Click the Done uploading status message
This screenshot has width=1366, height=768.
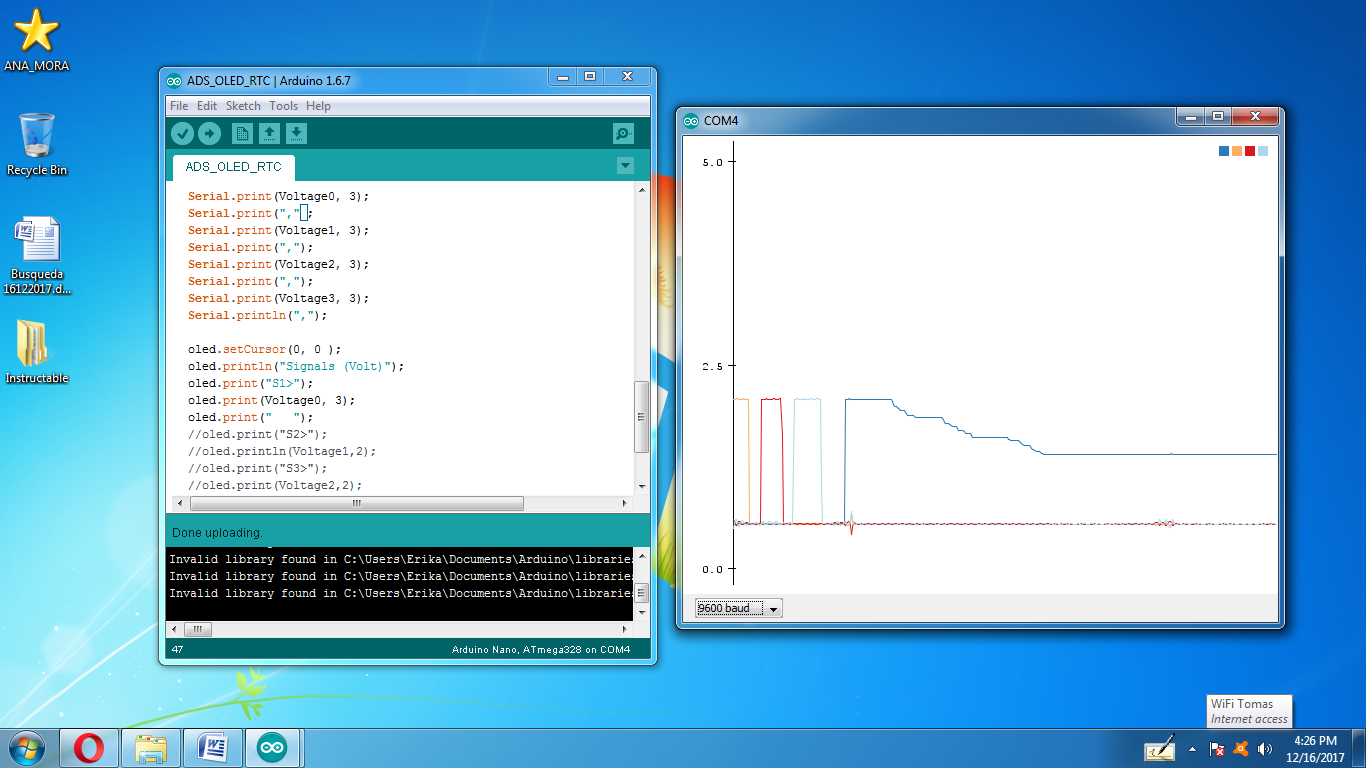point(217,532)
